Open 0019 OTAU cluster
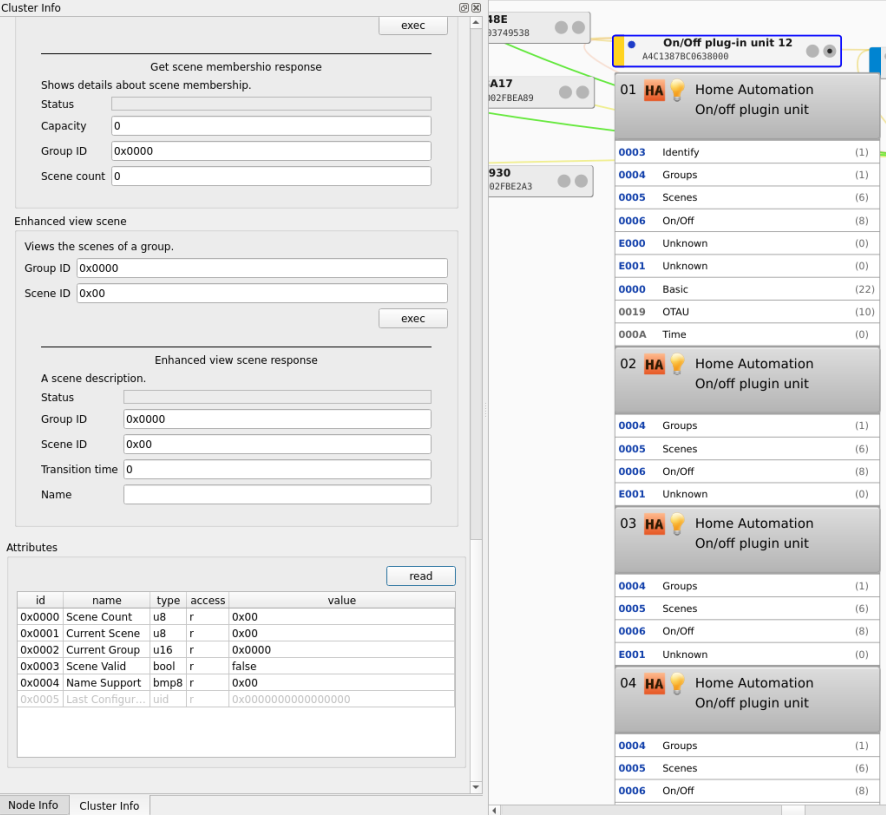The image size is (886, 815). 747,311
